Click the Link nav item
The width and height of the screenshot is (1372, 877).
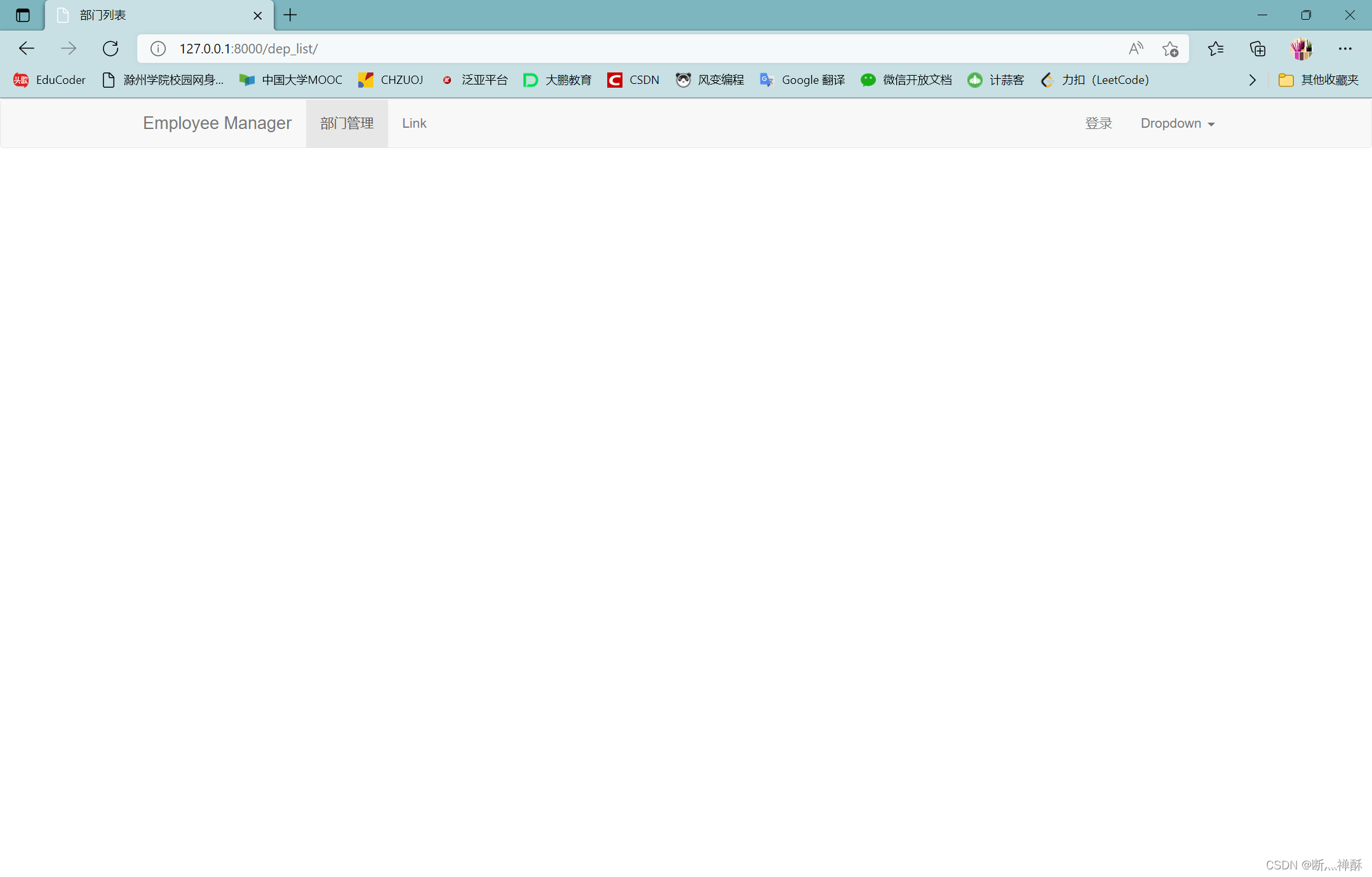click(x=414, y=123)
